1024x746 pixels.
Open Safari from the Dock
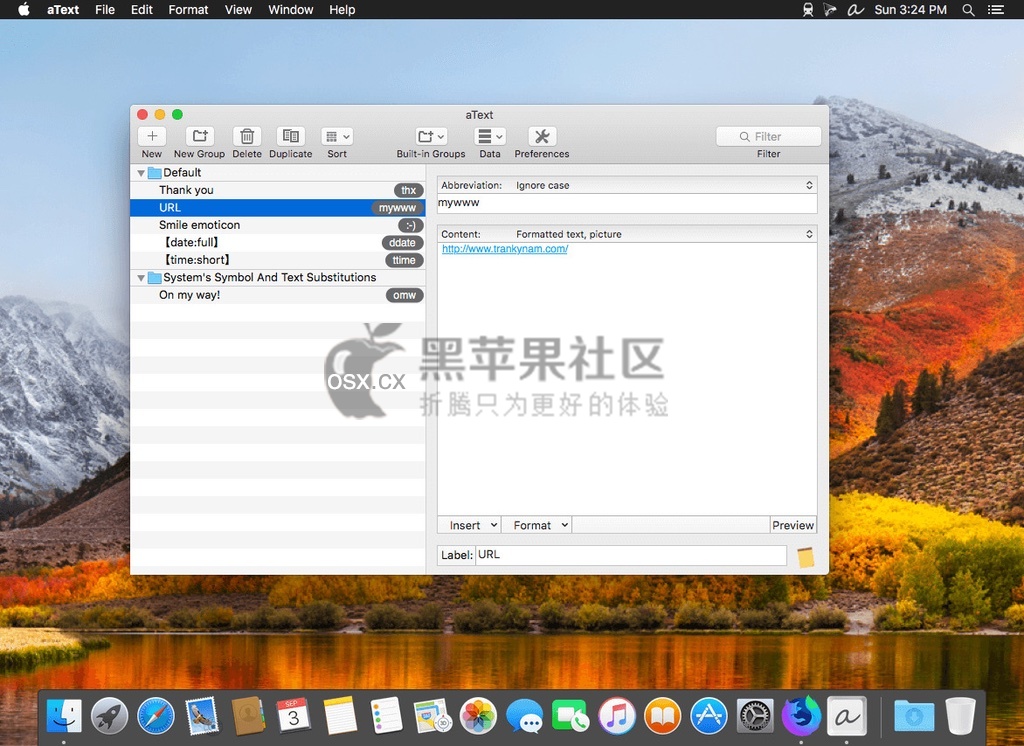coord(156,716)
